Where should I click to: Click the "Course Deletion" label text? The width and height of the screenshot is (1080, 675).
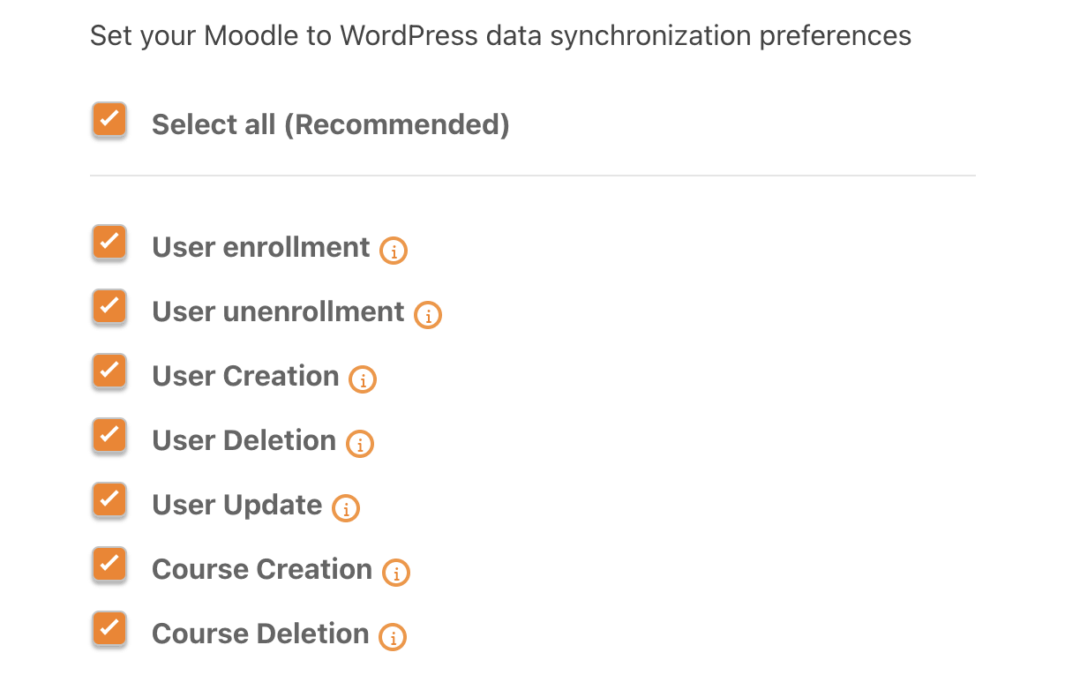click(260, 634)
